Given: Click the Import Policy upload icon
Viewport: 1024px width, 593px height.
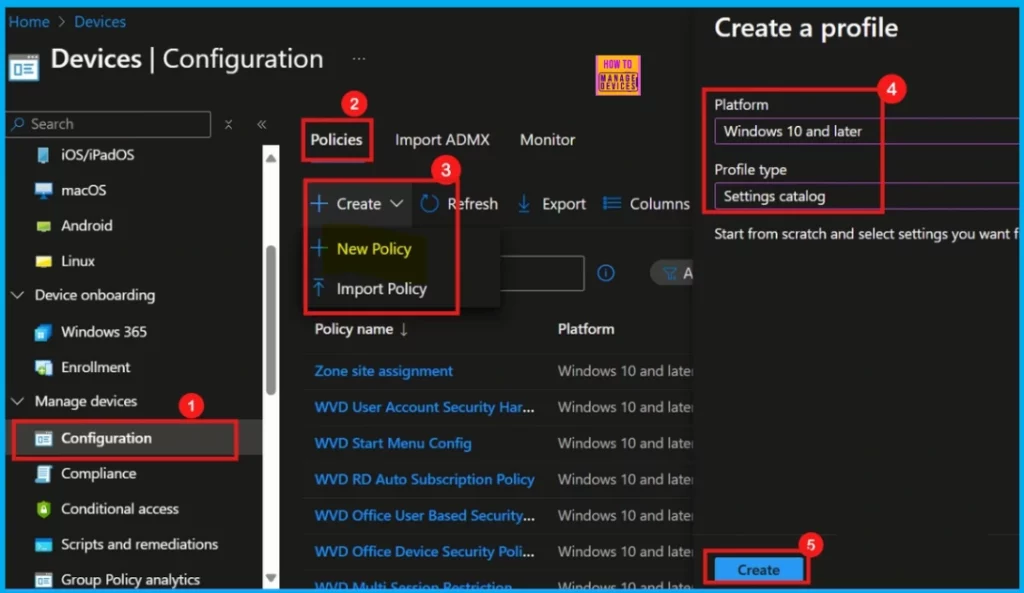Looking at the screenshot, I should [x=319, y=288].
